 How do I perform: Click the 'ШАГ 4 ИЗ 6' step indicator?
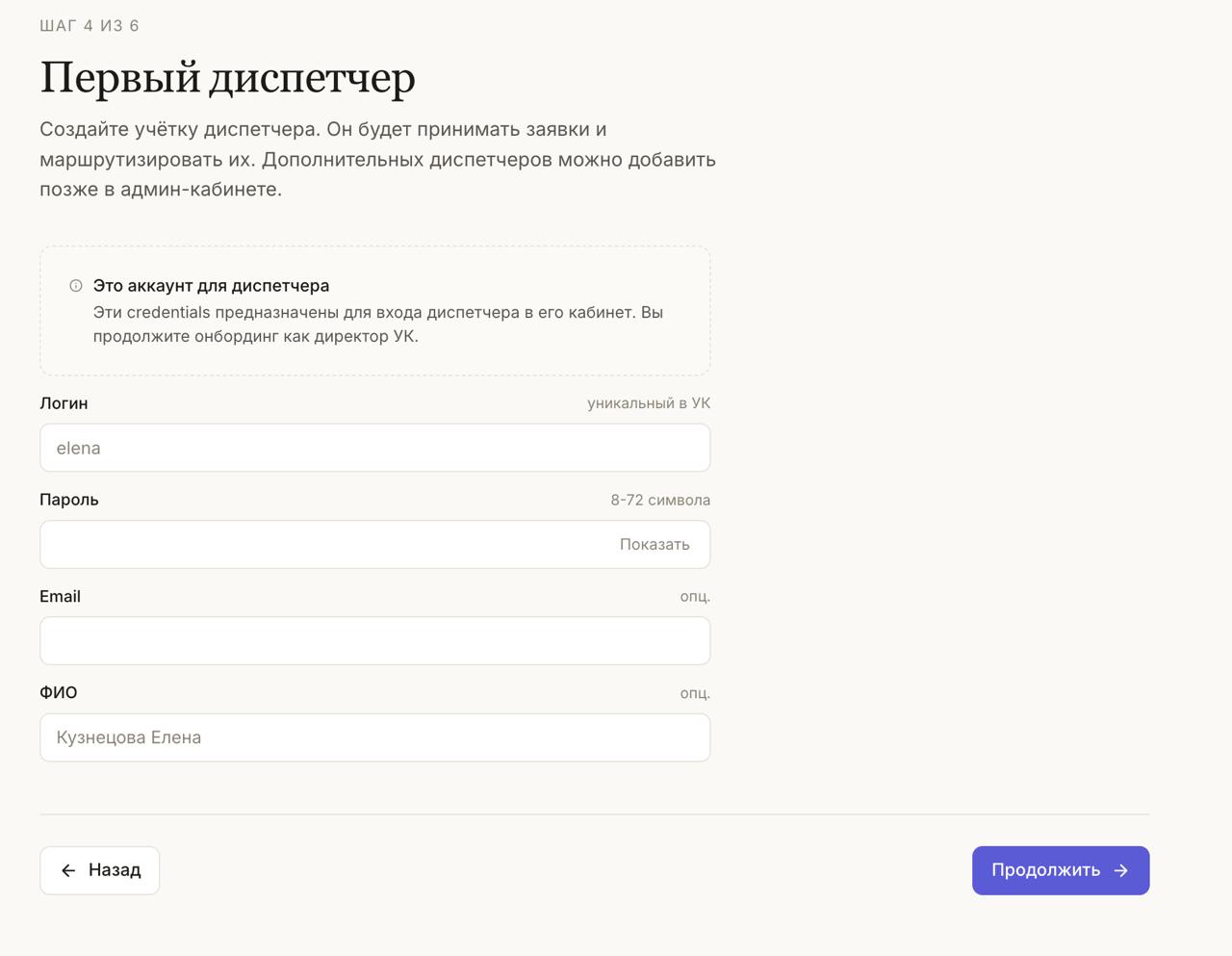click(90, 26)
